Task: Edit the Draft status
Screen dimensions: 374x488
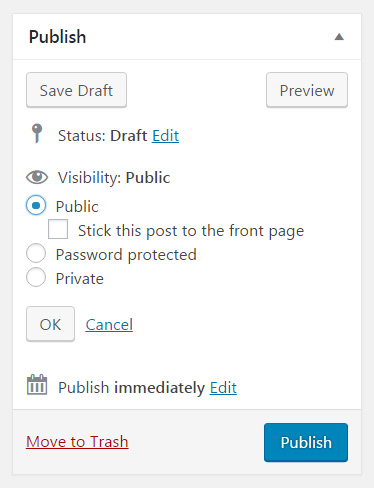Action: (165, 136)
